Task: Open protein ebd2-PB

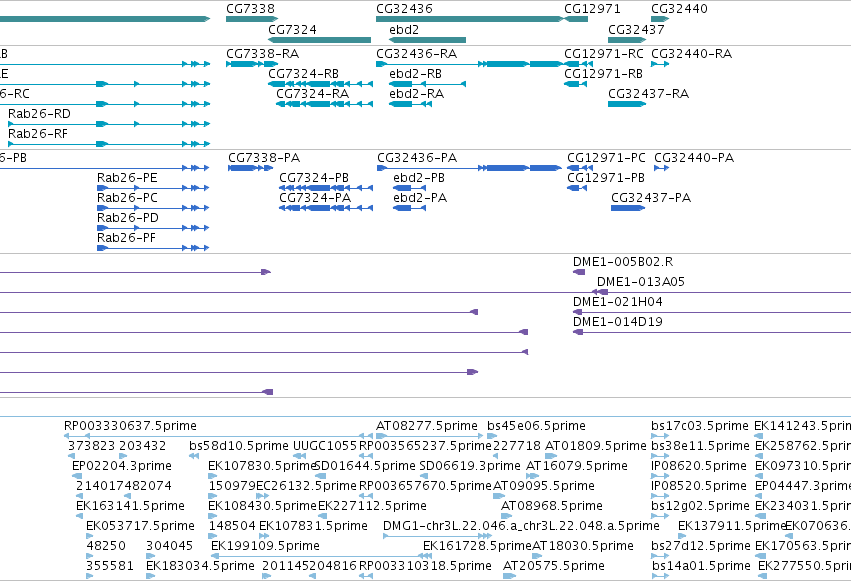Action: click(x=419, y=178)
